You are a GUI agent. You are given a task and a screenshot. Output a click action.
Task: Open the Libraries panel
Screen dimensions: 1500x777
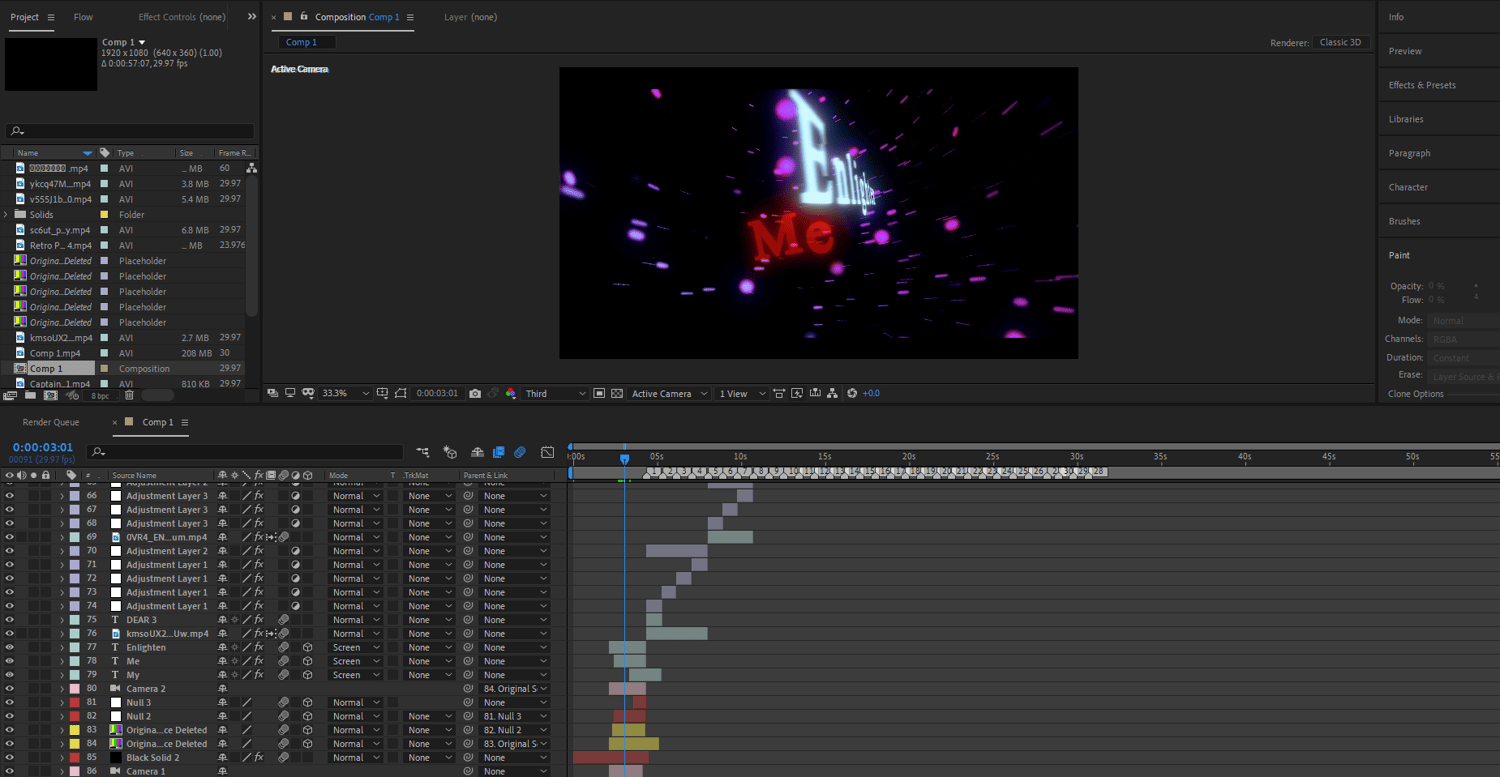(x=1406, y=119)
